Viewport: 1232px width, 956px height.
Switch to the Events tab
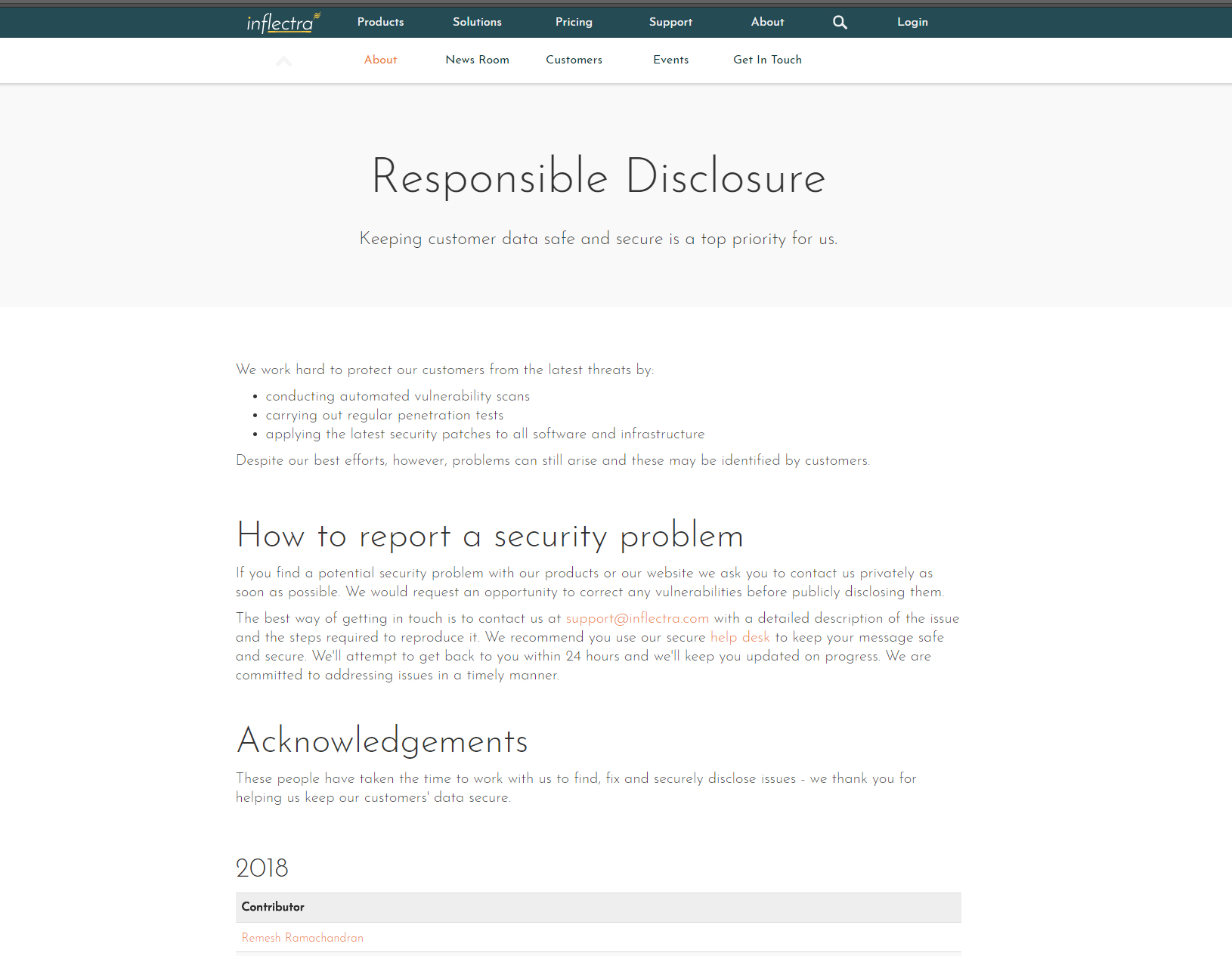pos(670,60)
